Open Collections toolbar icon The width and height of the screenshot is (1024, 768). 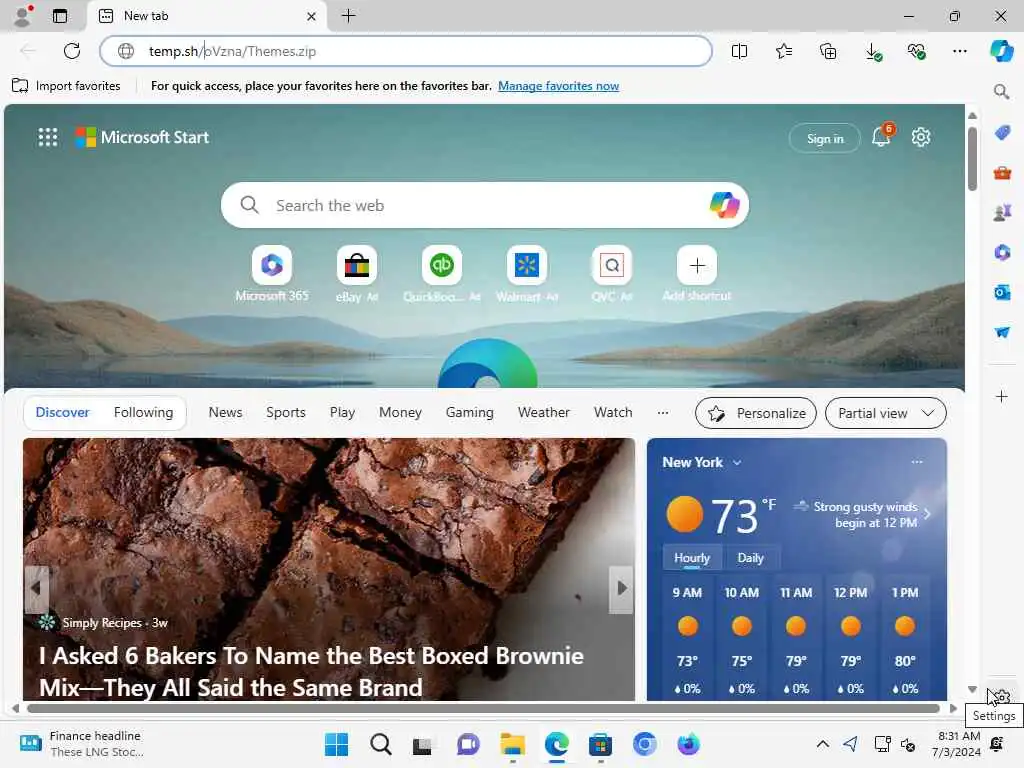click(828, 51)
